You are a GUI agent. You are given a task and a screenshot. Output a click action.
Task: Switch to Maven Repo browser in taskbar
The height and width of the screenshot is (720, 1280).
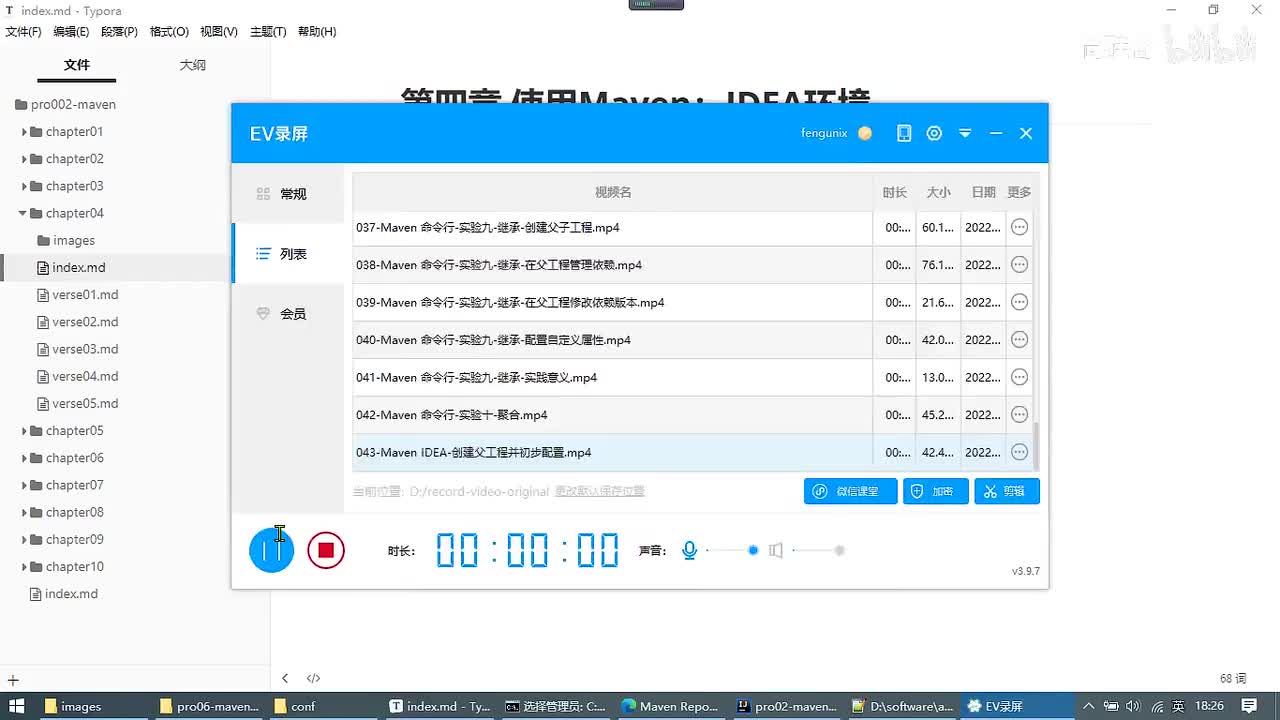pos(670,706)
